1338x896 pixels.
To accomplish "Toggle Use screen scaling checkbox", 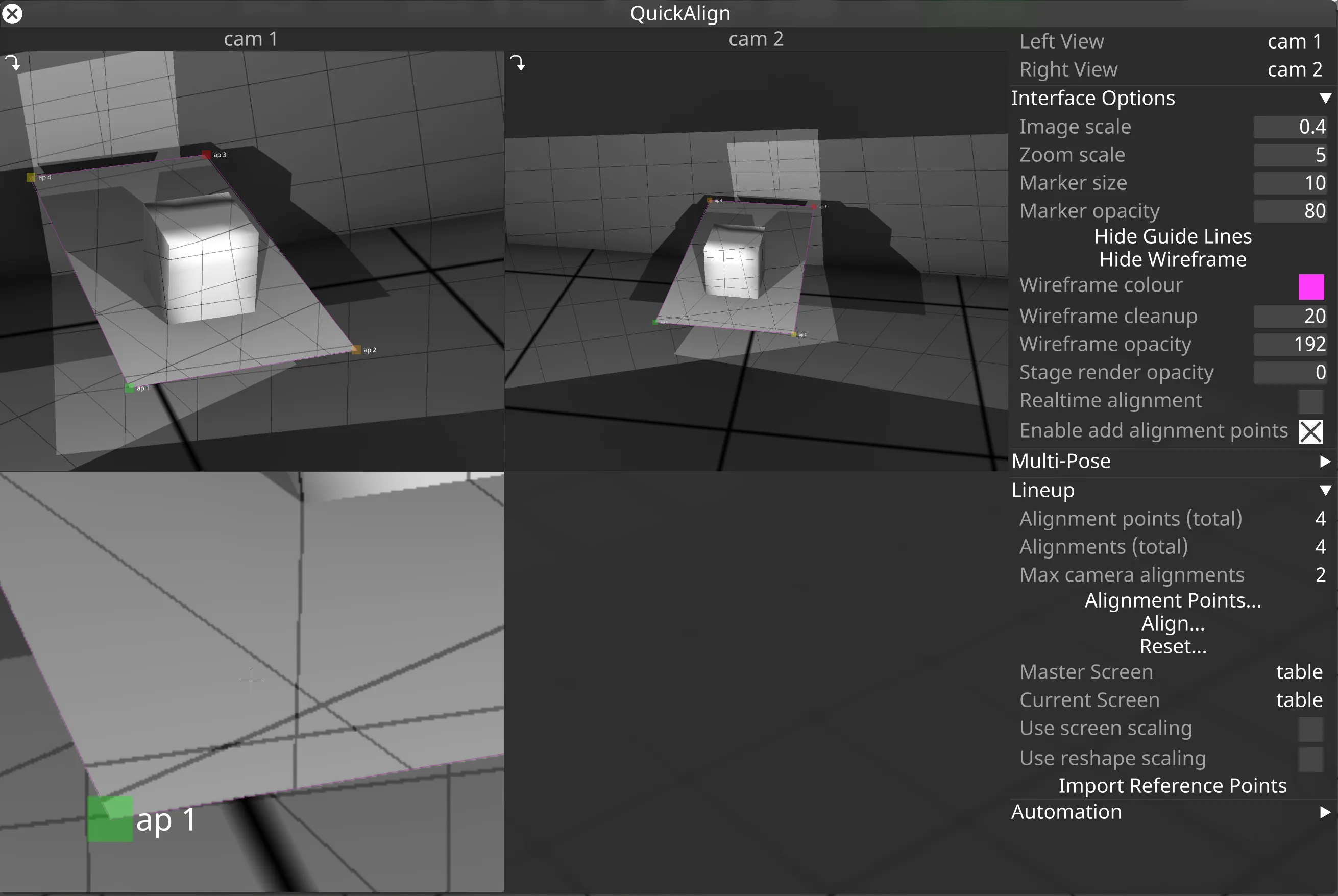I will [x=1310, y=729].
